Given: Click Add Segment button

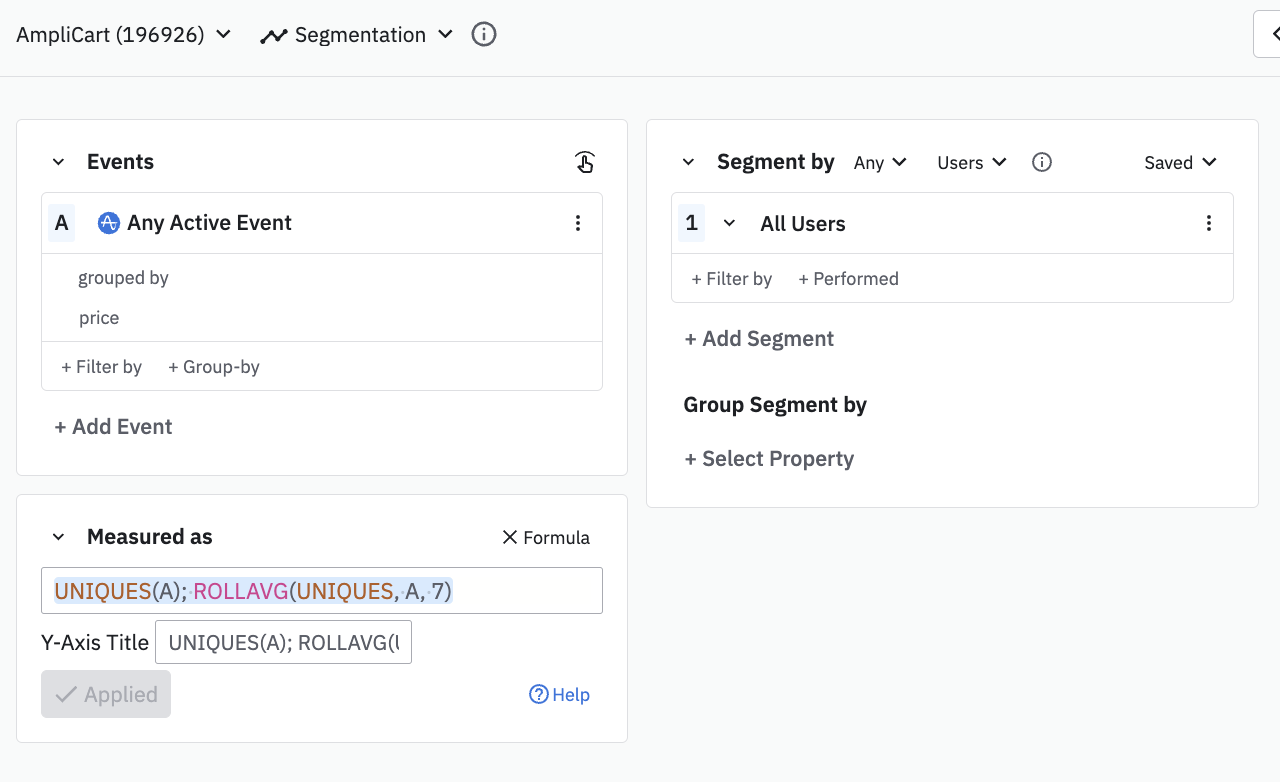Looking at the screenshot, I should (x=759, y=339).
